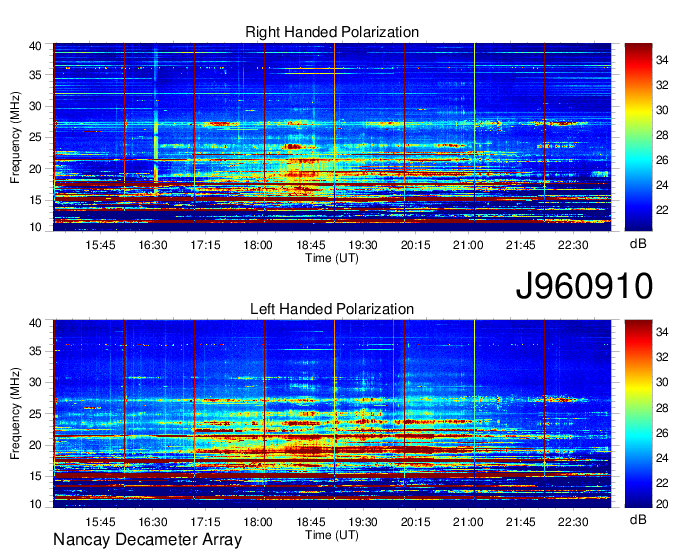Click the 22 value on Right Handed colorbar
This screenshot has width=680, height=552.
pos(662,210)
